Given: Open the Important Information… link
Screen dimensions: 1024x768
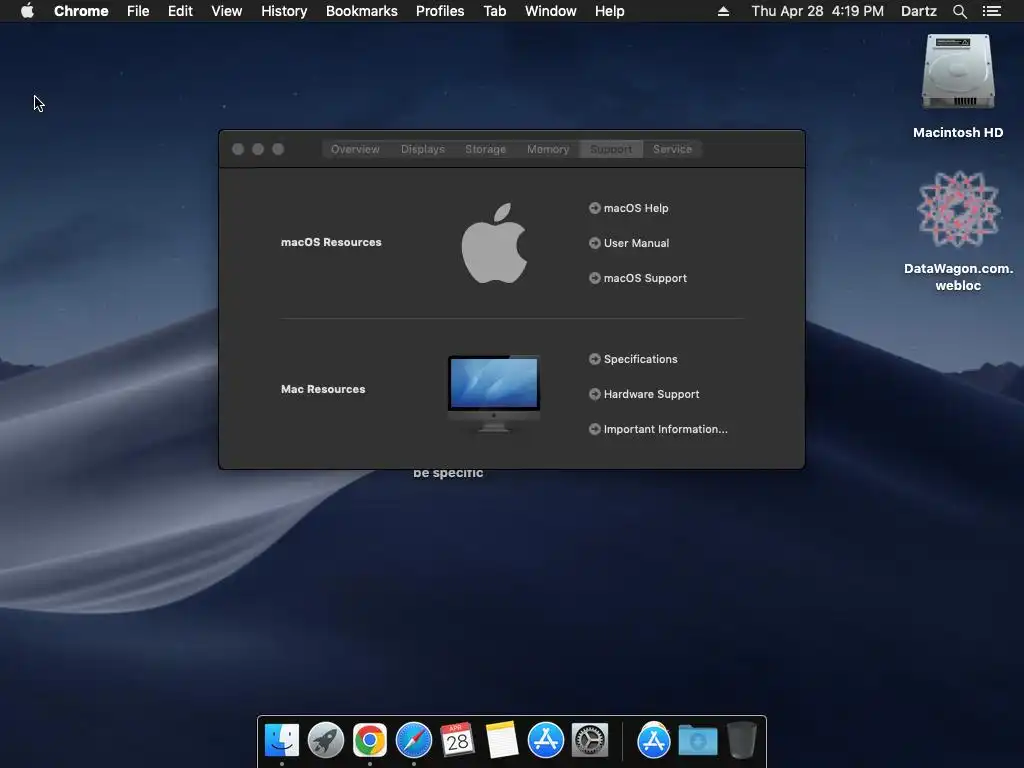Looking at the screenshot, I should pos(665,429).
